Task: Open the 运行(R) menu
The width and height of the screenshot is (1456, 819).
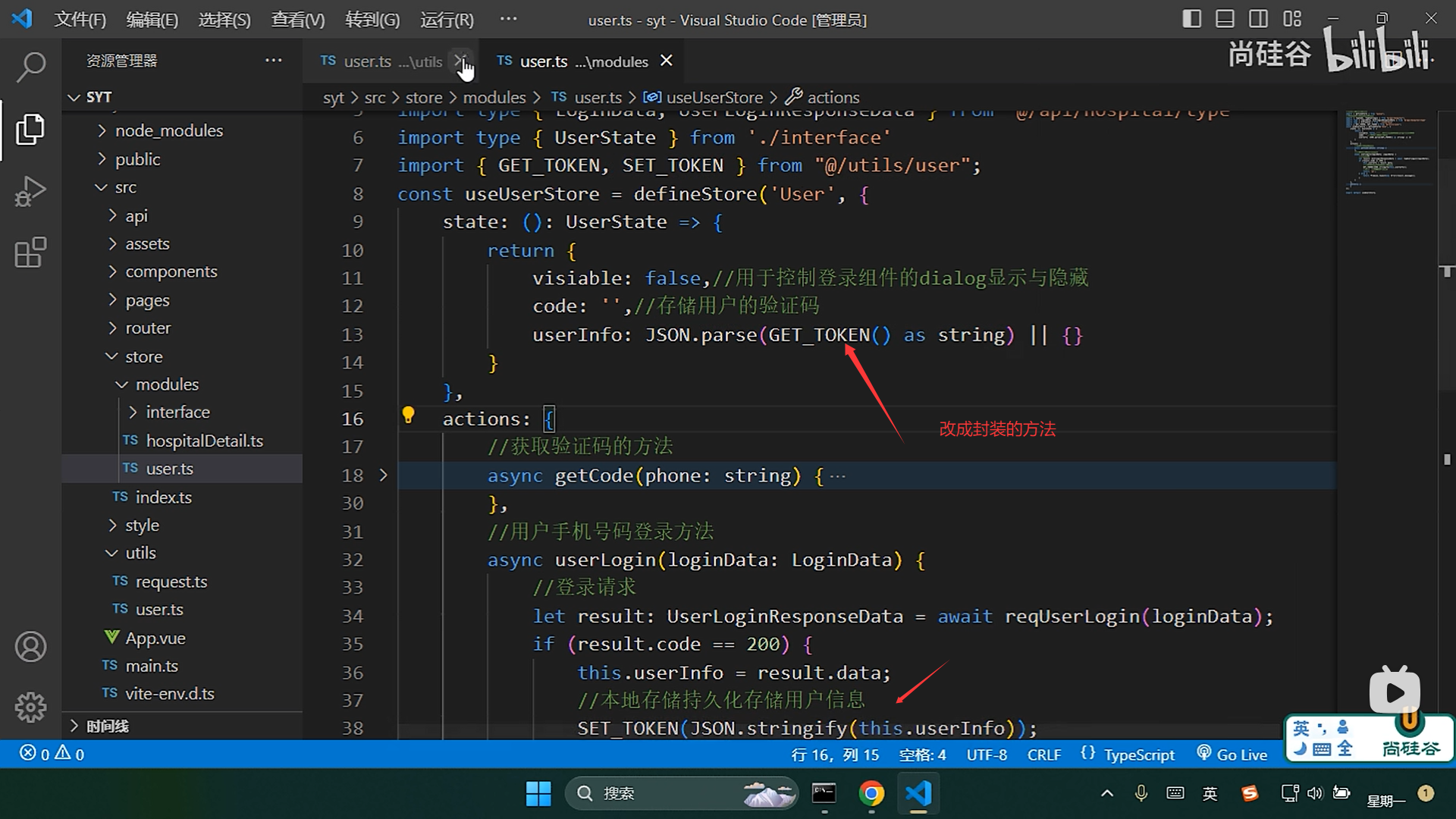Action: (447, 20)
